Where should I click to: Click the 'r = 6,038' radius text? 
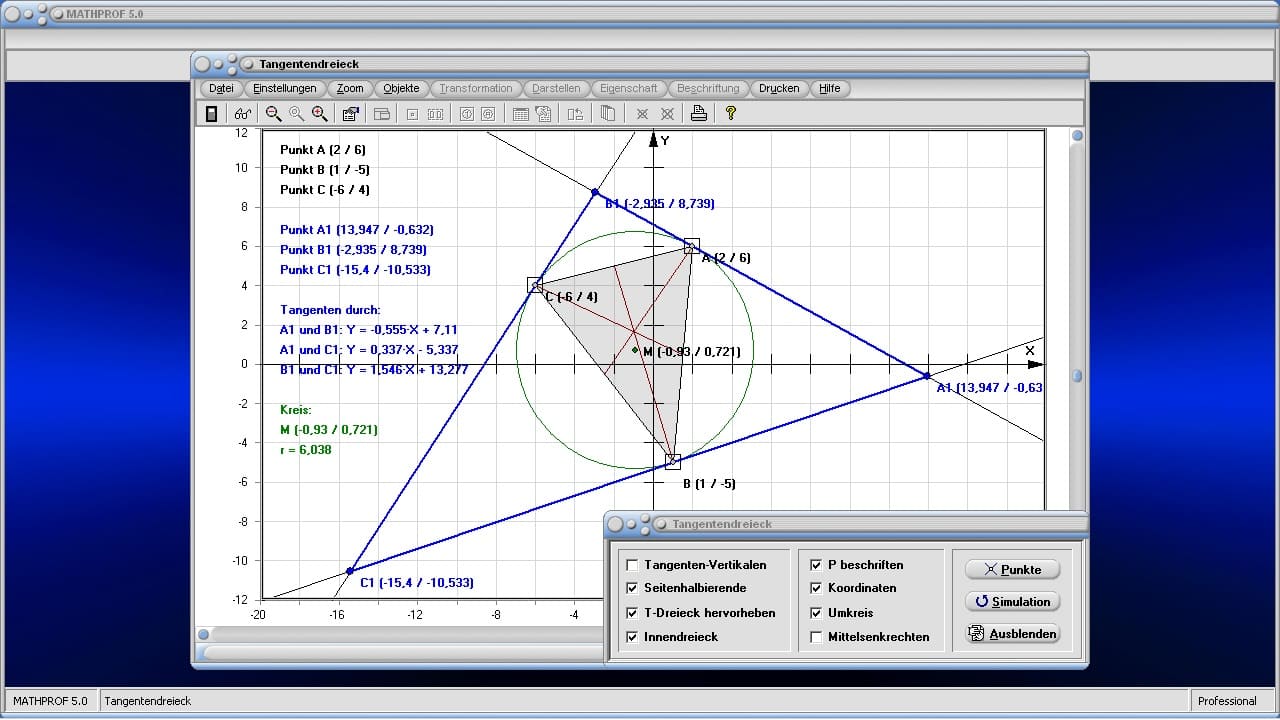point(306,450)
